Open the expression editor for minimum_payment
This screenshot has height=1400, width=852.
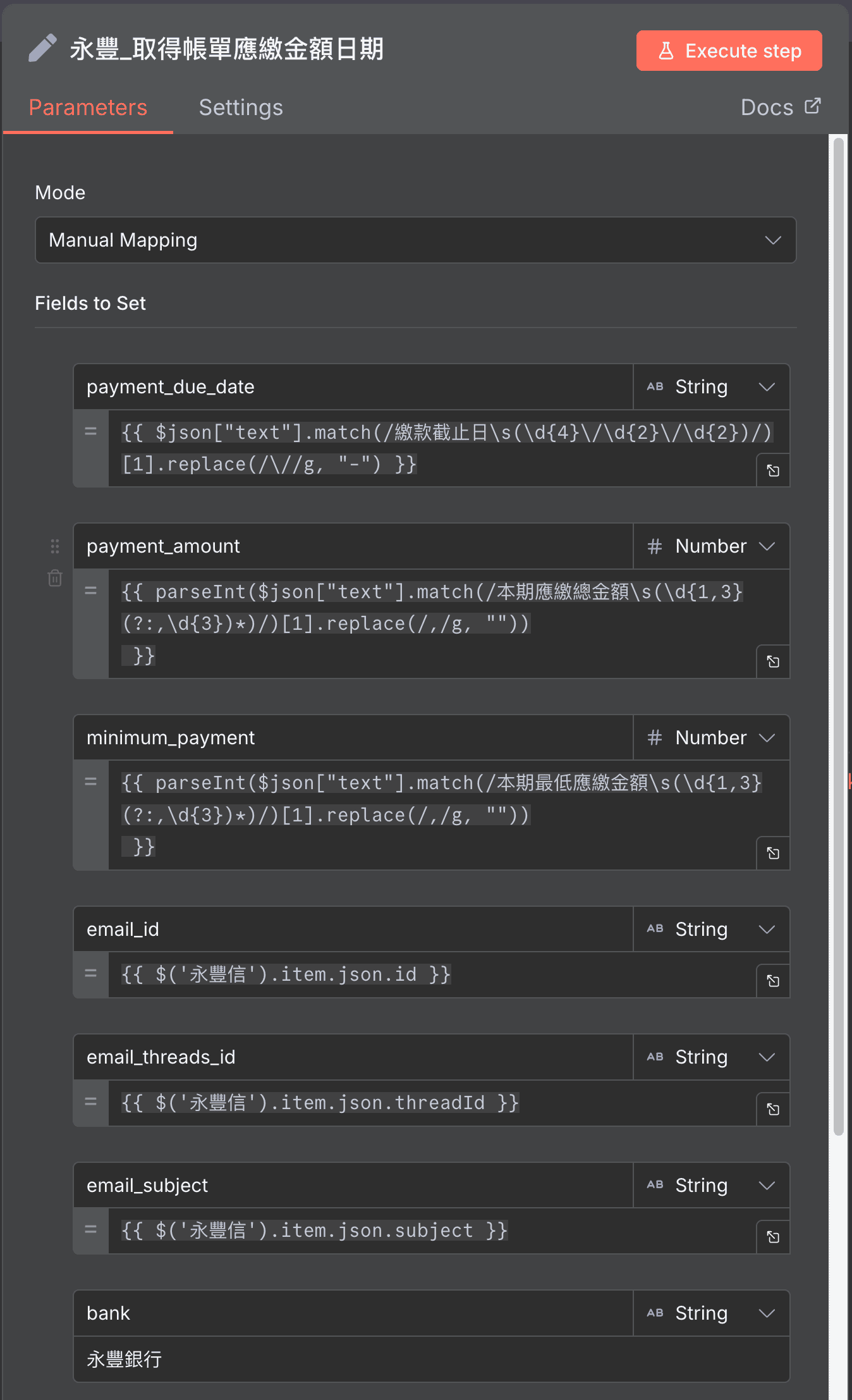click(x=772, y=853)
